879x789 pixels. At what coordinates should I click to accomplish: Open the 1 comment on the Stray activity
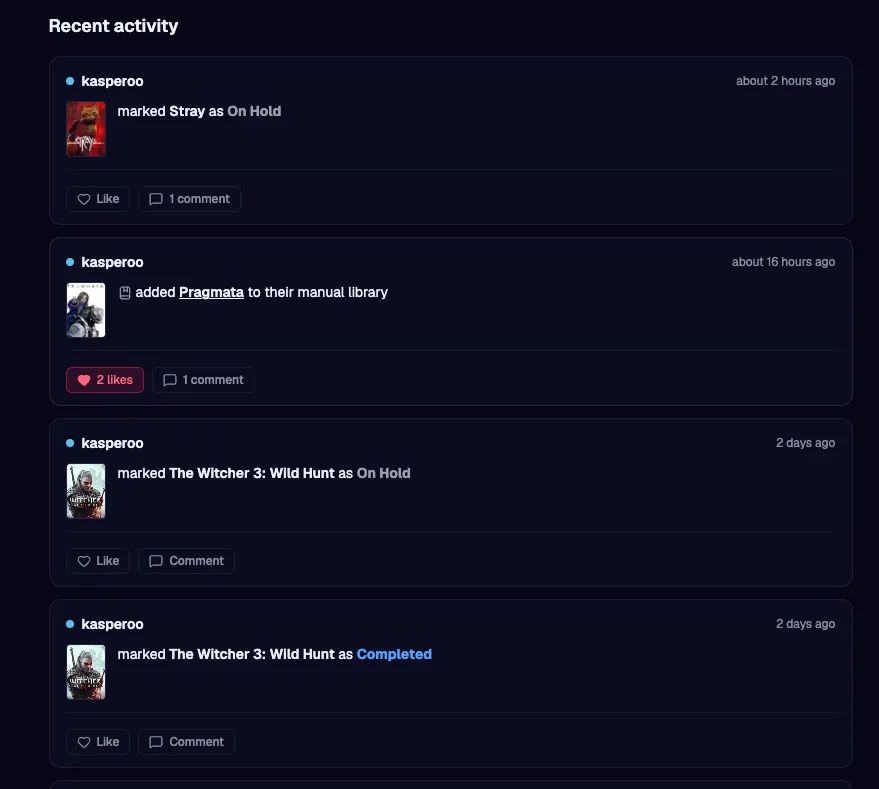[189, 199]
